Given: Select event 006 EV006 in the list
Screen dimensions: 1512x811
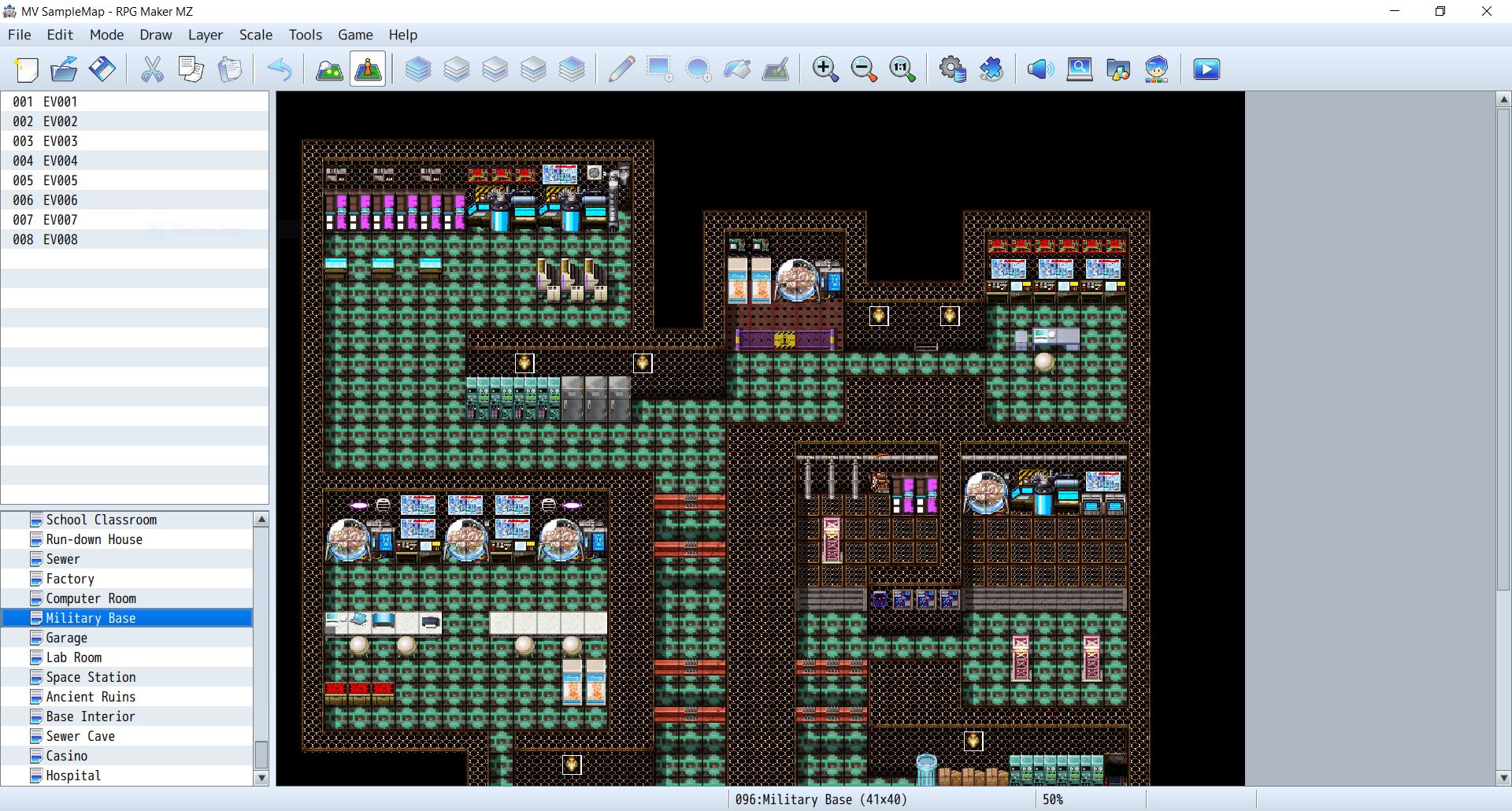Looking at the screenshot, I should click(135, 200).
